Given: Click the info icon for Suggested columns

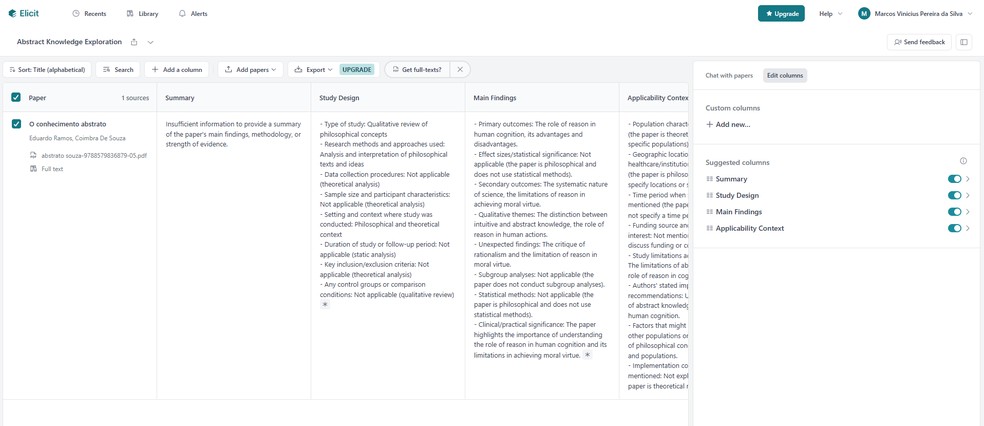Looking at the screenshot, I should [963, 161].
